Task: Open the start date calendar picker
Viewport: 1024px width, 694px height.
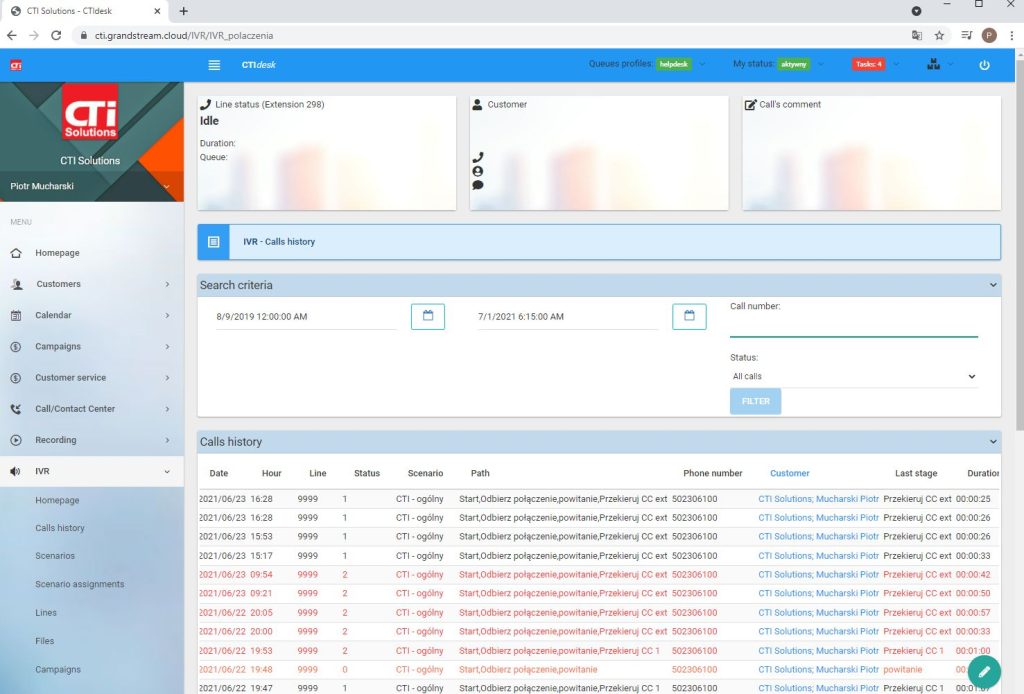Action: coord(428,316)
